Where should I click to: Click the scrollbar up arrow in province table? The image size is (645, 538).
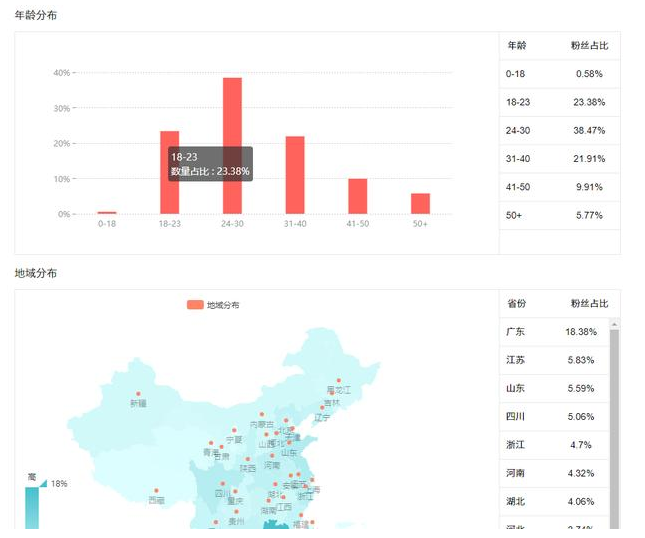pos(614,324)
